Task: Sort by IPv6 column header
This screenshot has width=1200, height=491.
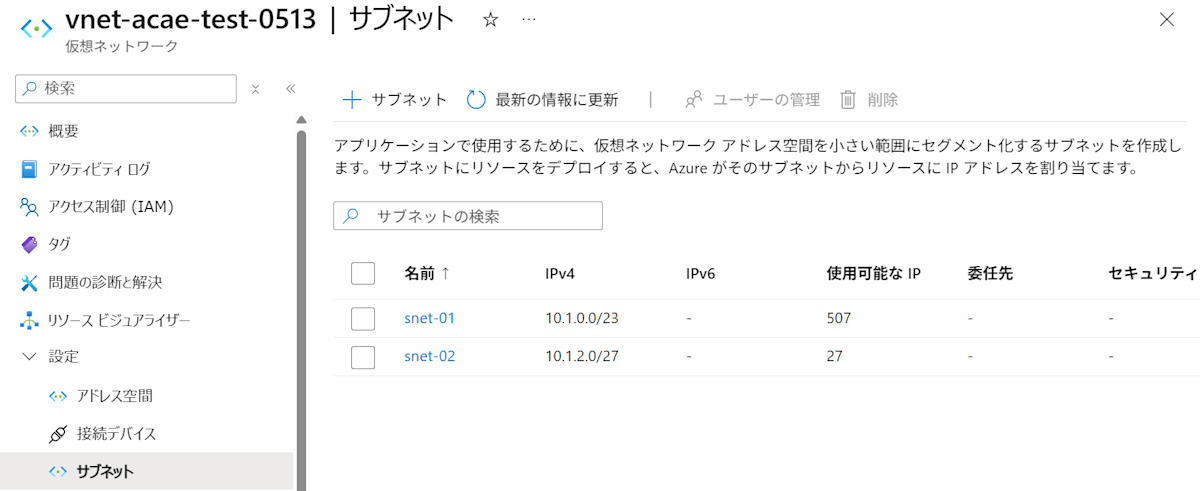Action: [701, 273]
